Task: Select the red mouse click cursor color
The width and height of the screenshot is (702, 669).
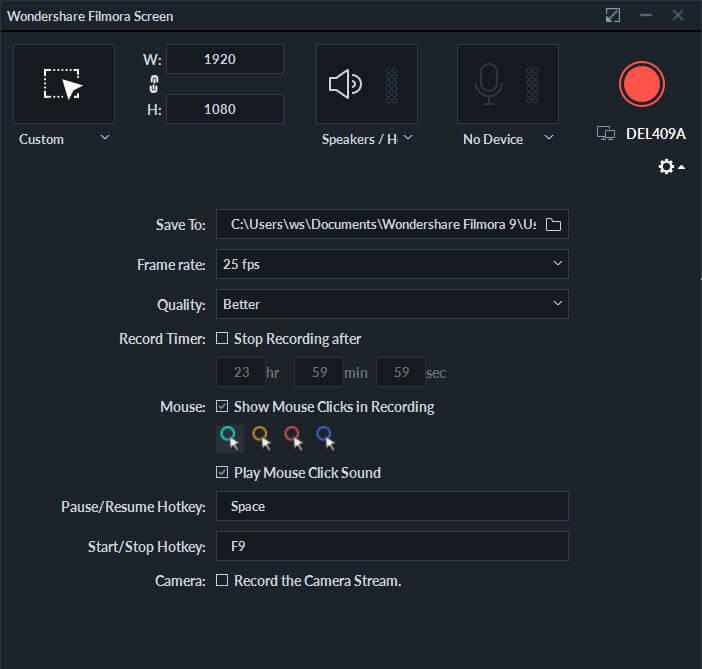Action: pyautogui.click(x=294, y=438)
